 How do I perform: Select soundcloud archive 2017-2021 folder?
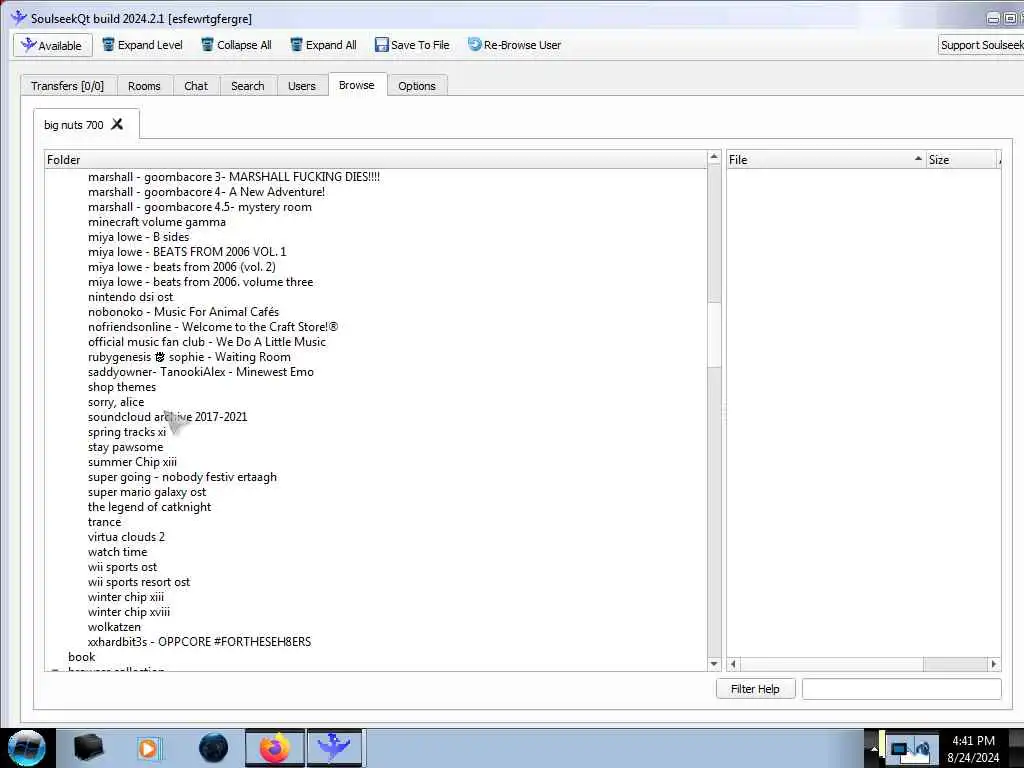(168, 417)
